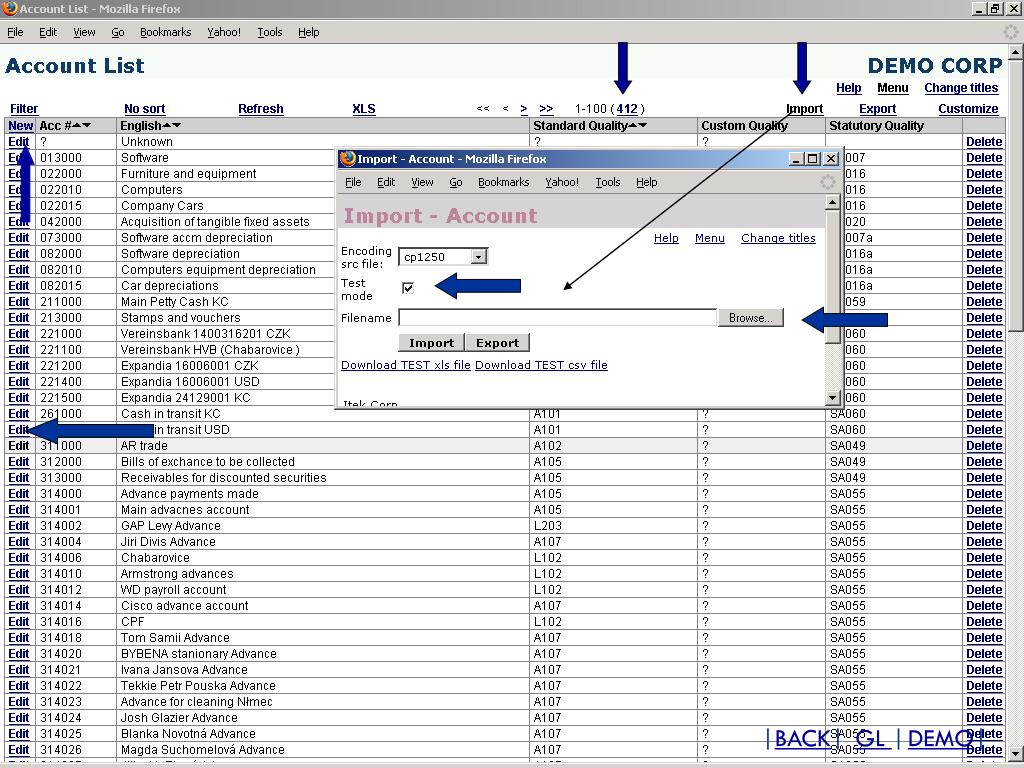
Task: Click the Browse... button
Action: click(x=750, y=318)
